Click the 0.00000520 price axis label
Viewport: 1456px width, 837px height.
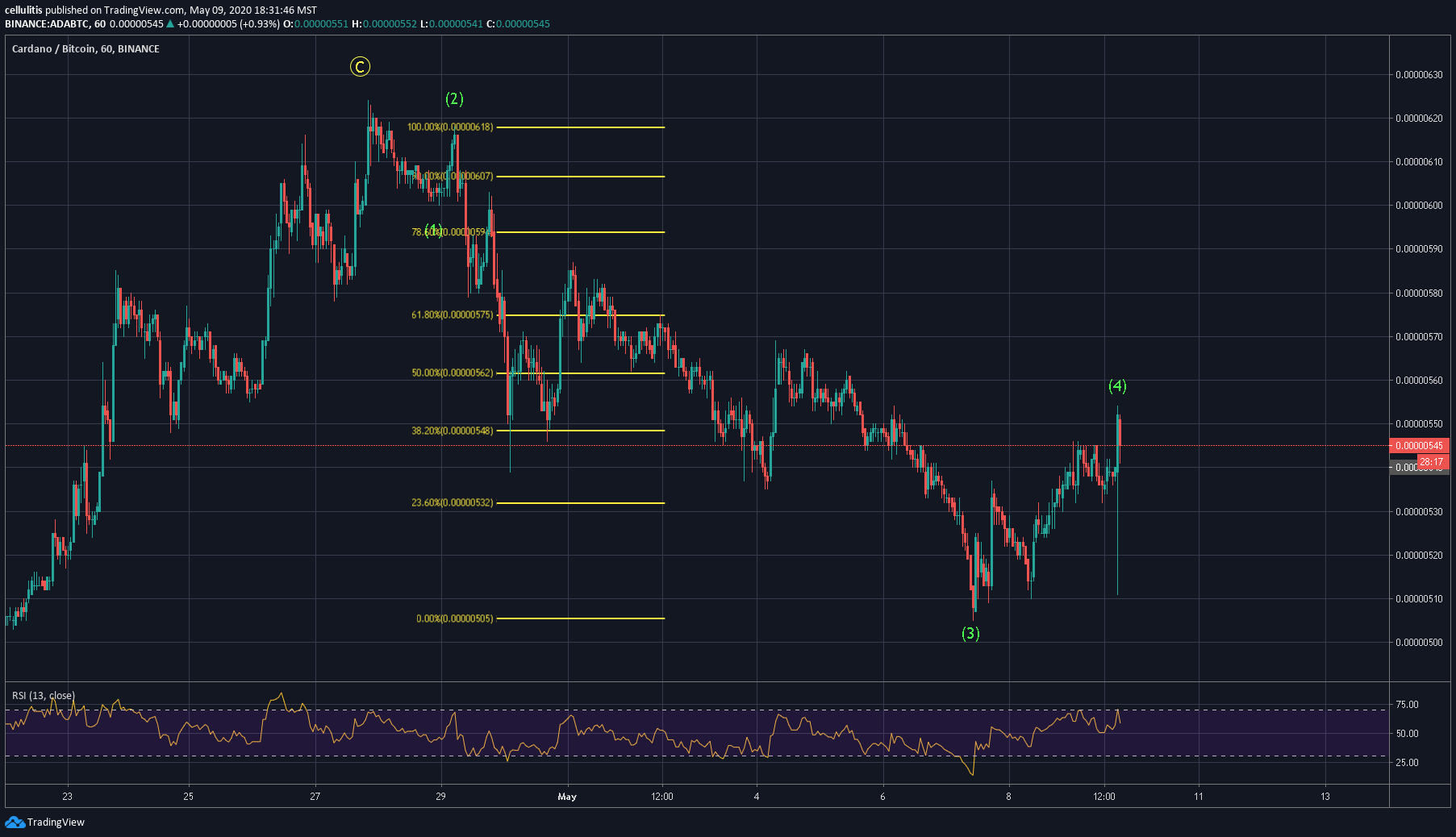tap(1419, 556)
